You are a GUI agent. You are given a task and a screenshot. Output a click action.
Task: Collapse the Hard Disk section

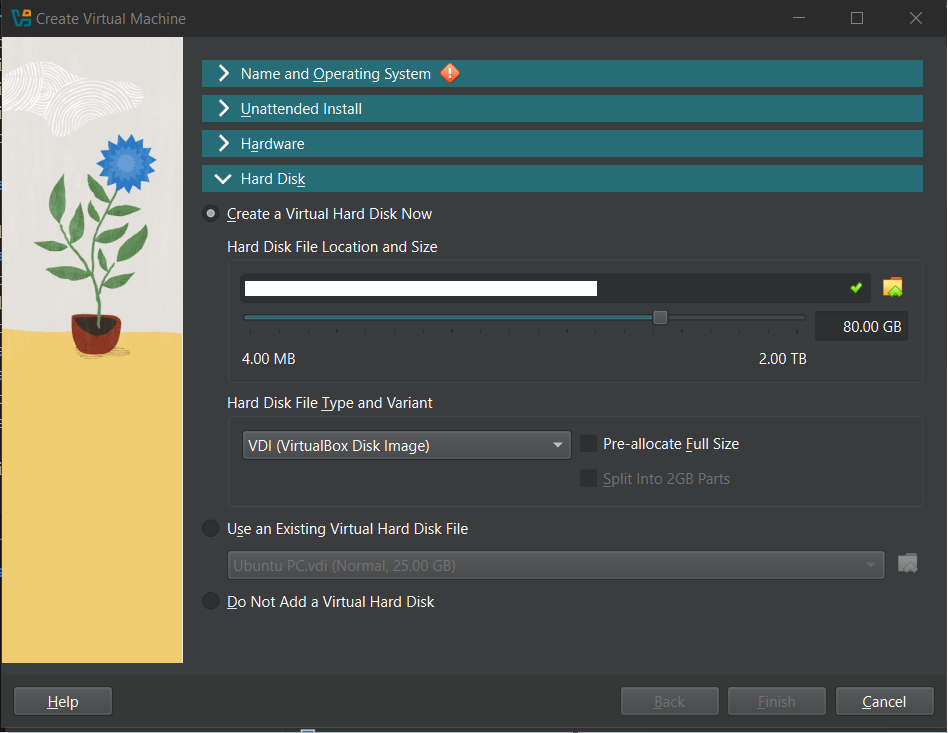tap(562, 178)
